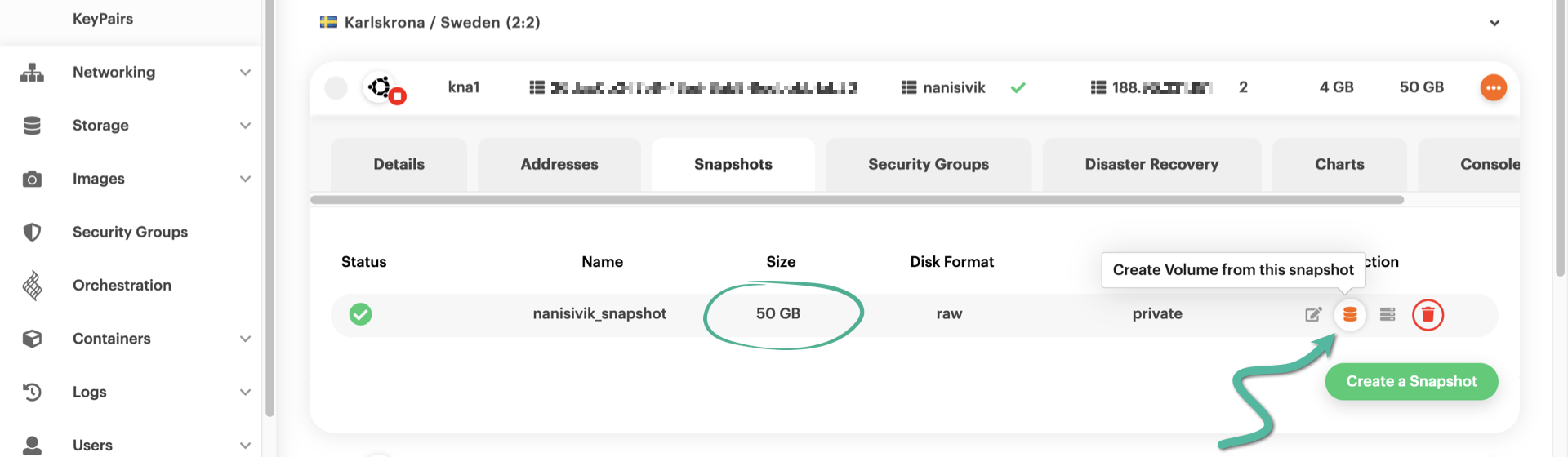The image size is (1568, 457).
Task: Switch to the Addresses tab
Action: [559, 164]
